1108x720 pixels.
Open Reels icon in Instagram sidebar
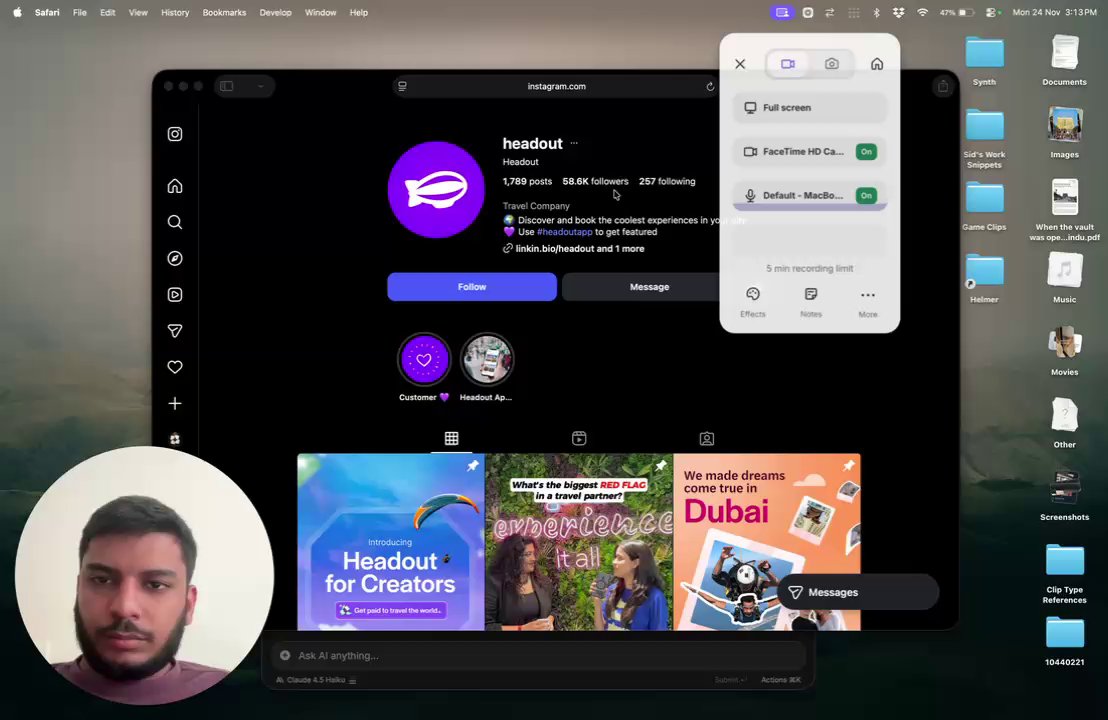[x=175, y=295]
